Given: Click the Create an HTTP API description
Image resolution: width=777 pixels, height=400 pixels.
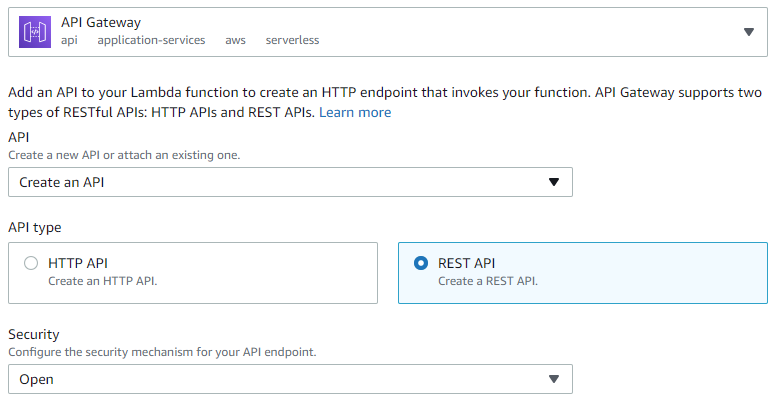Looking at the screenshot, I should tap(103, 281).
